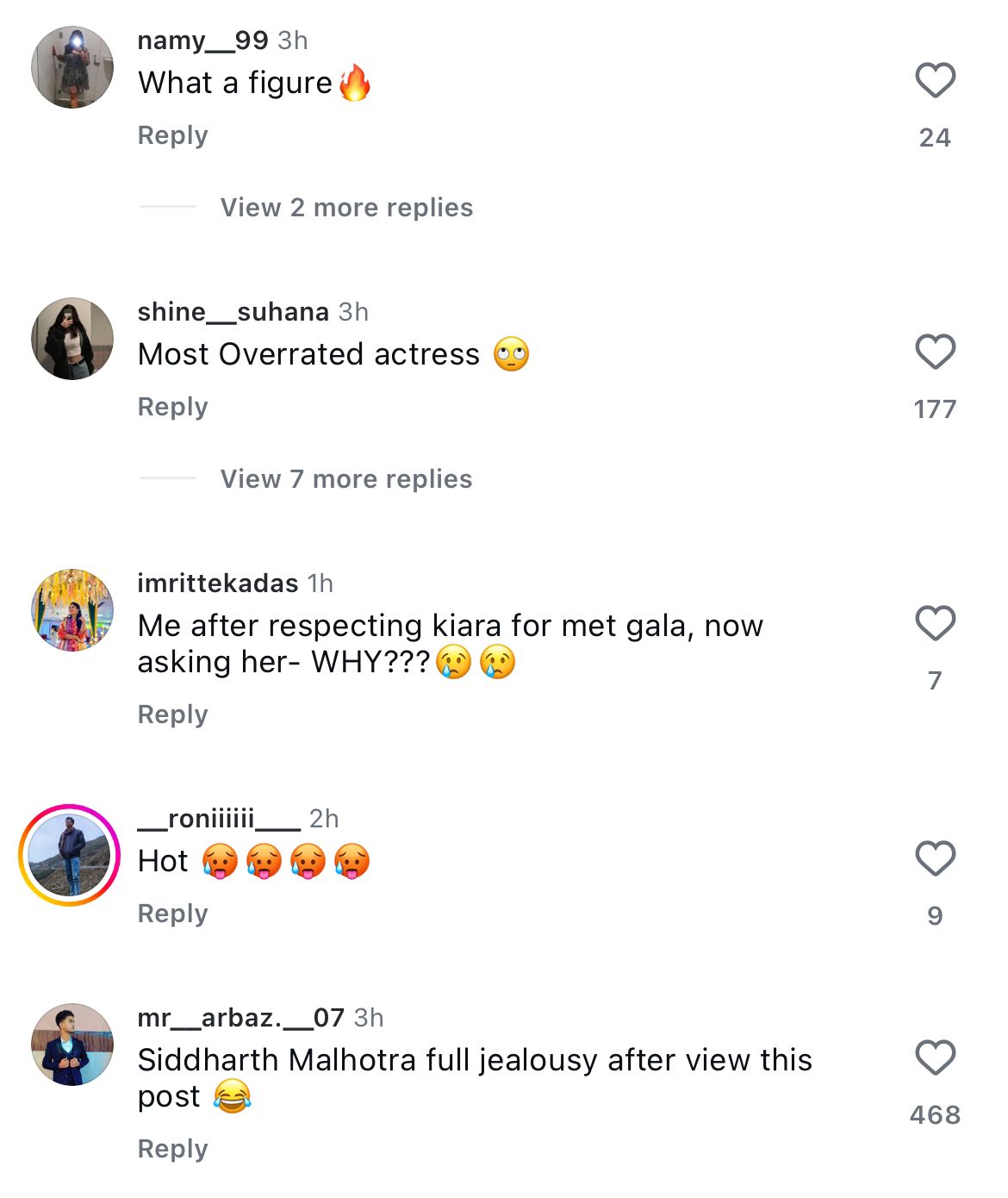Reply to shine__suhana's comment
Screen dimensions: 1008x1198
tap(172, 407)
